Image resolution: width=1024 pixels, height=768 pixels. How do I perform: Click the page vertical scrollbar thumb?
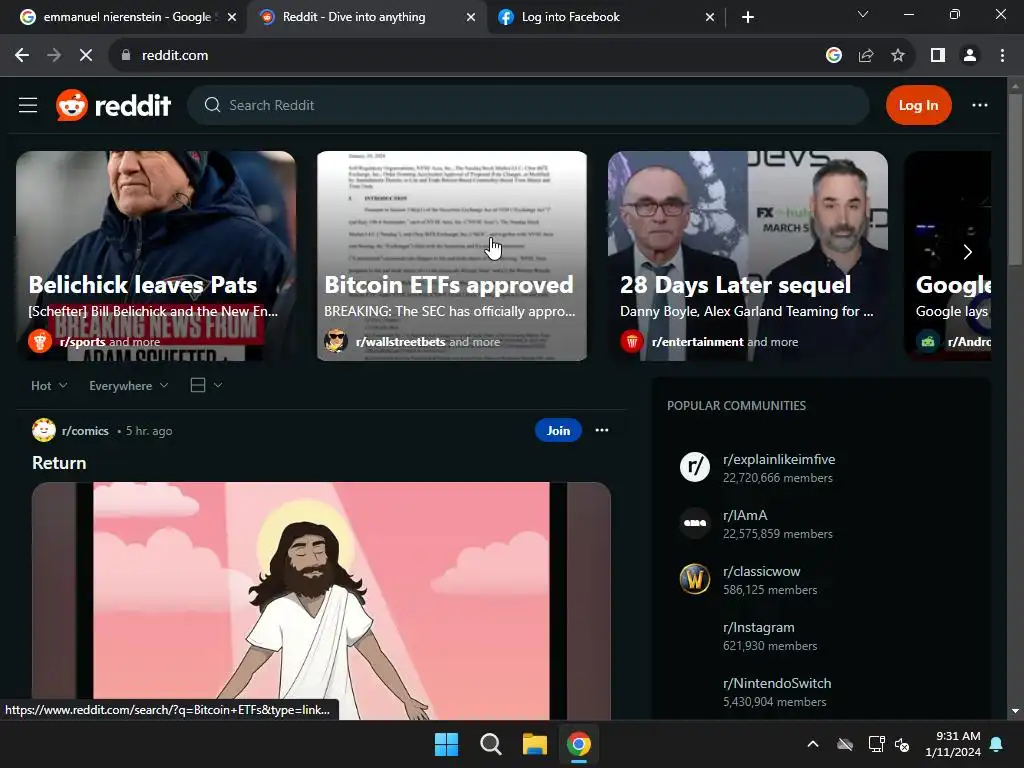click(x=1014, y=180)
